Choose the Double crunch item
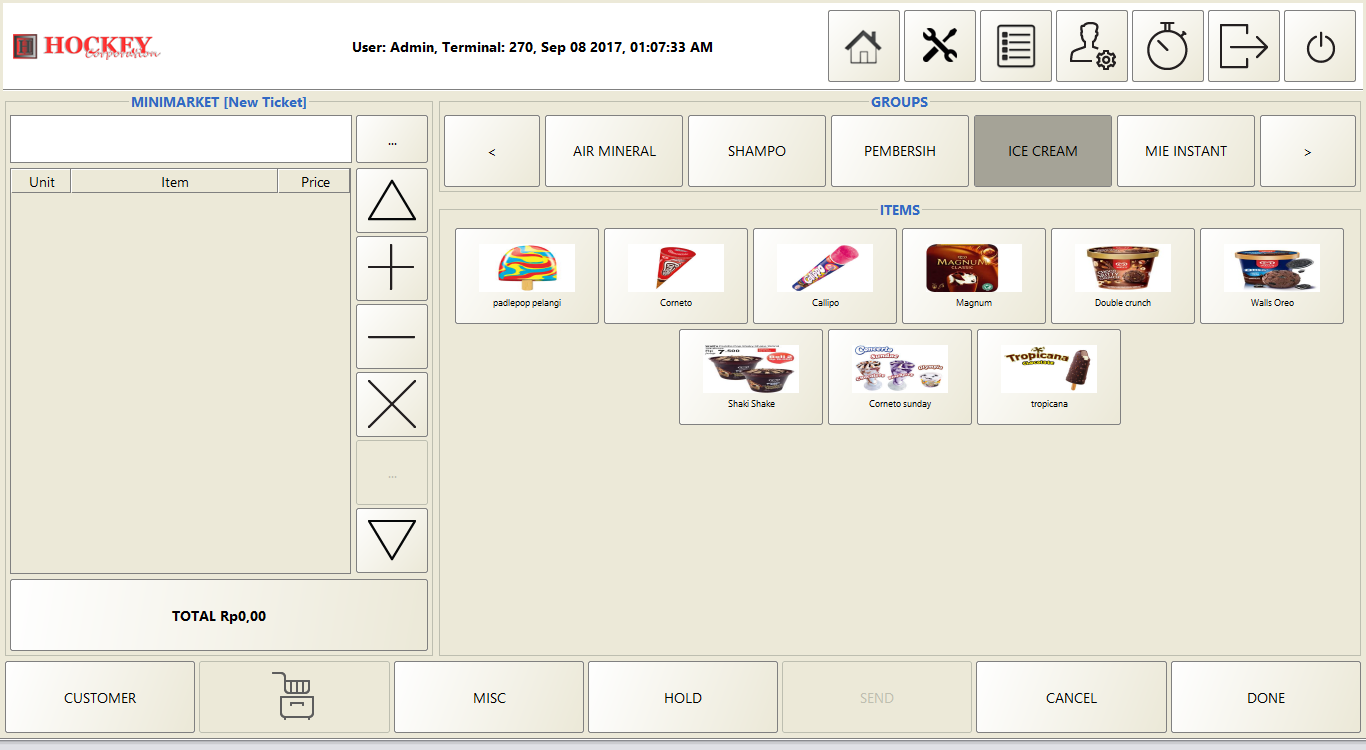 (x=1123, y=276)
